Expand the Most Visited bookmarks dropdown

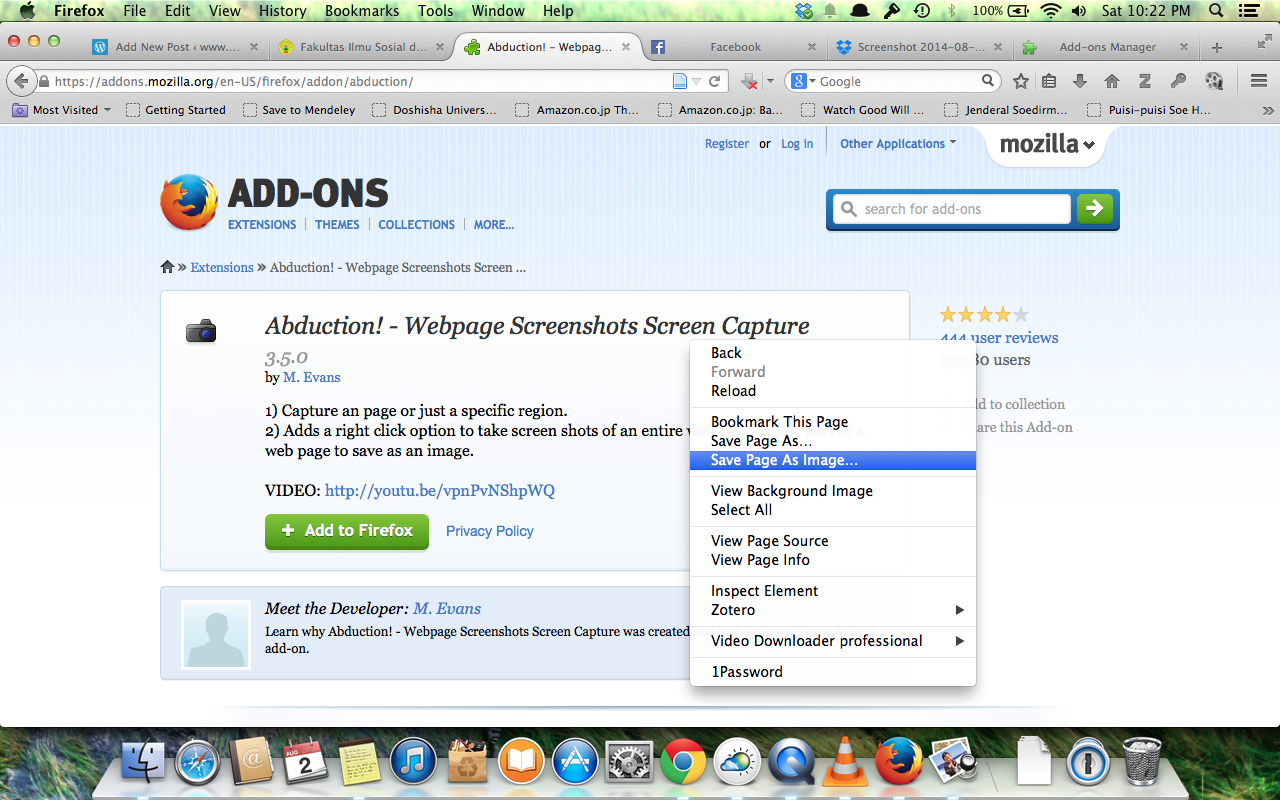62,110
